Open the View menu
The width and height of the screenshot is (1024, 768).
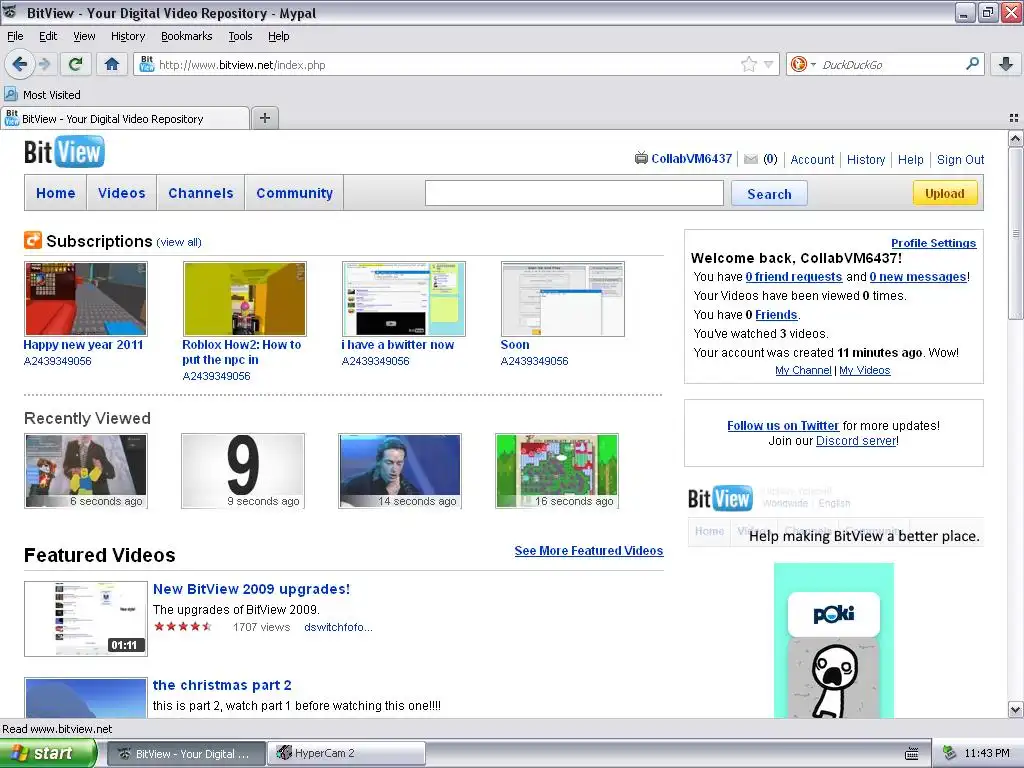tap(84, 36)
